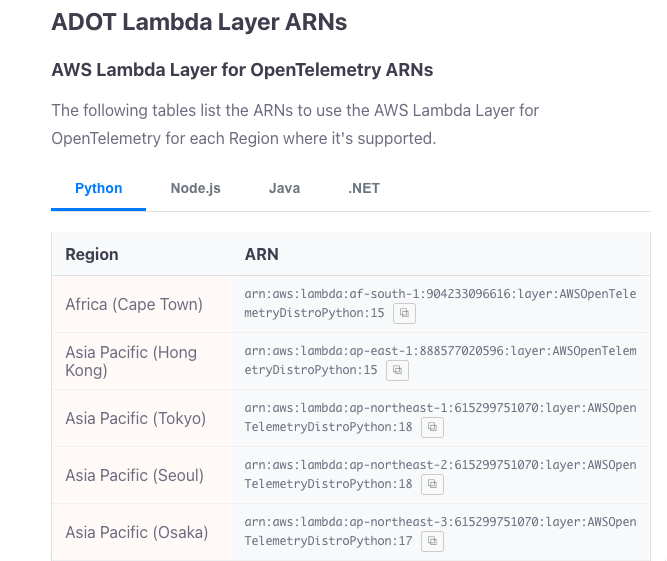Click the Africa (Cape Town) region cell
Image resolution: width=667 pixels, height=561 pixels.
[134, 304]
